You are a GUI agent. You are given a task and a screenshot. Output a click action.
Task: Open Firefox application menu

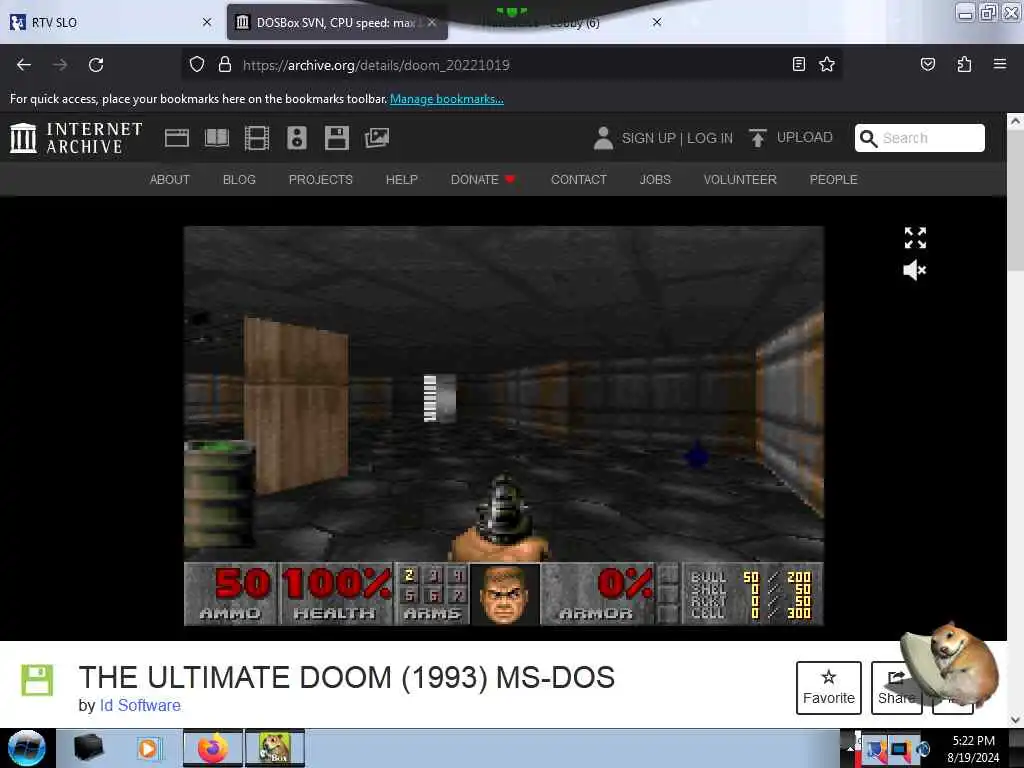[1000, 64]
